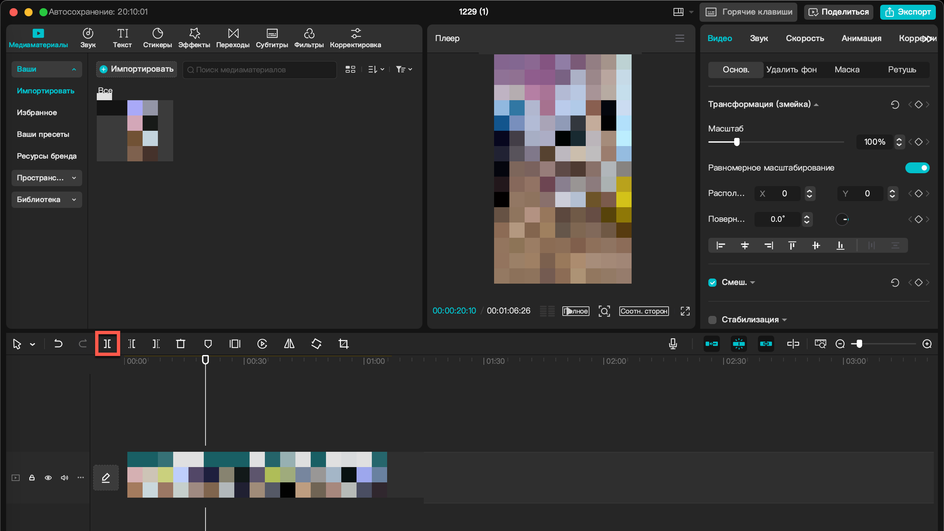This screenshot has width=944, height=531.
Task: Uncheck the Смеш. checkbox
Action: (x=712, y=282)
